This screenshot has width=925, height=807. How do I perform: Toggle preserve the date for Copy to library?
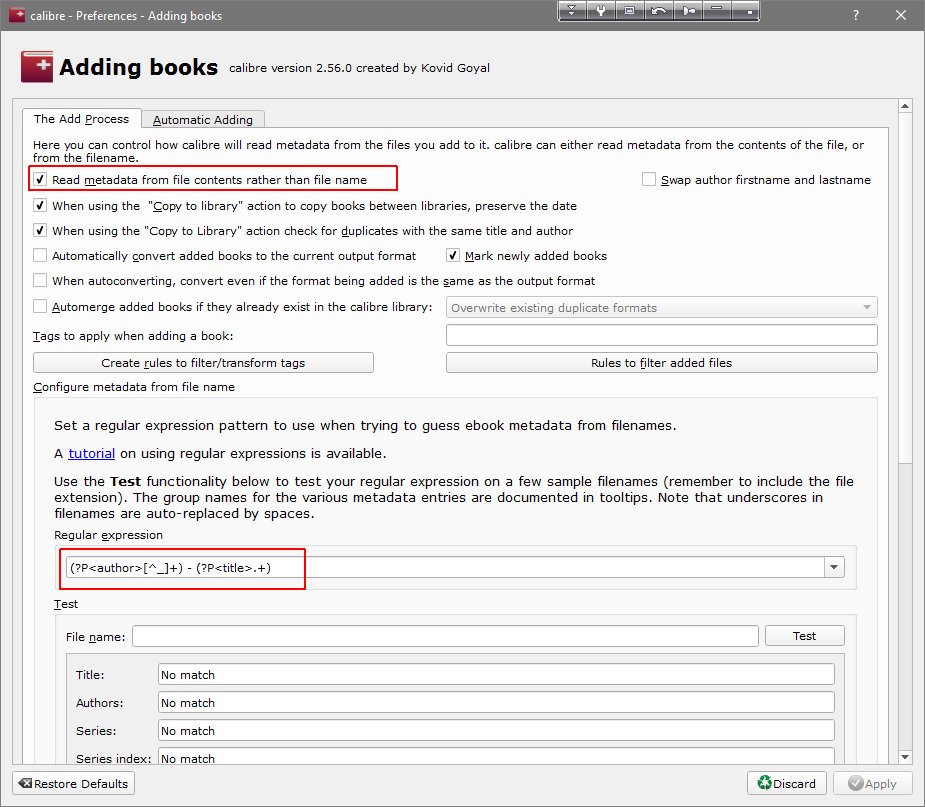[40, 205]
